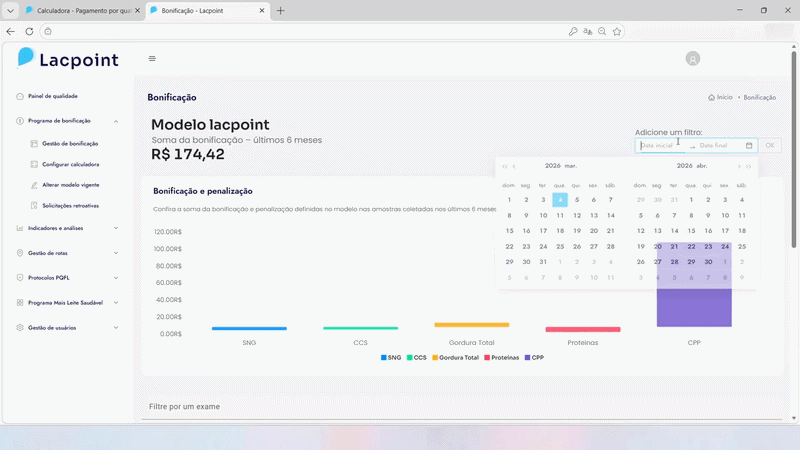Select March 15 in the calendar

tap(509, 231)
